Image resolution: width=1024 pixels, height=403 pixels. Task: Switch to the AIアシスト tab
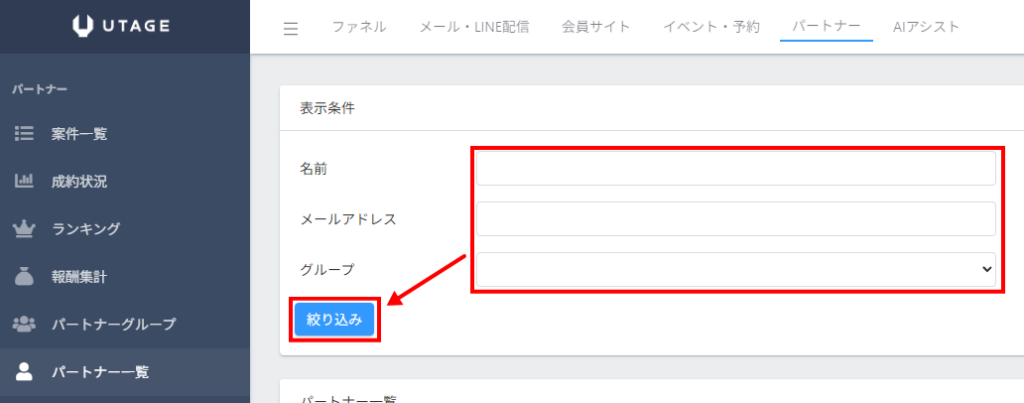click(x=926, y=27)
